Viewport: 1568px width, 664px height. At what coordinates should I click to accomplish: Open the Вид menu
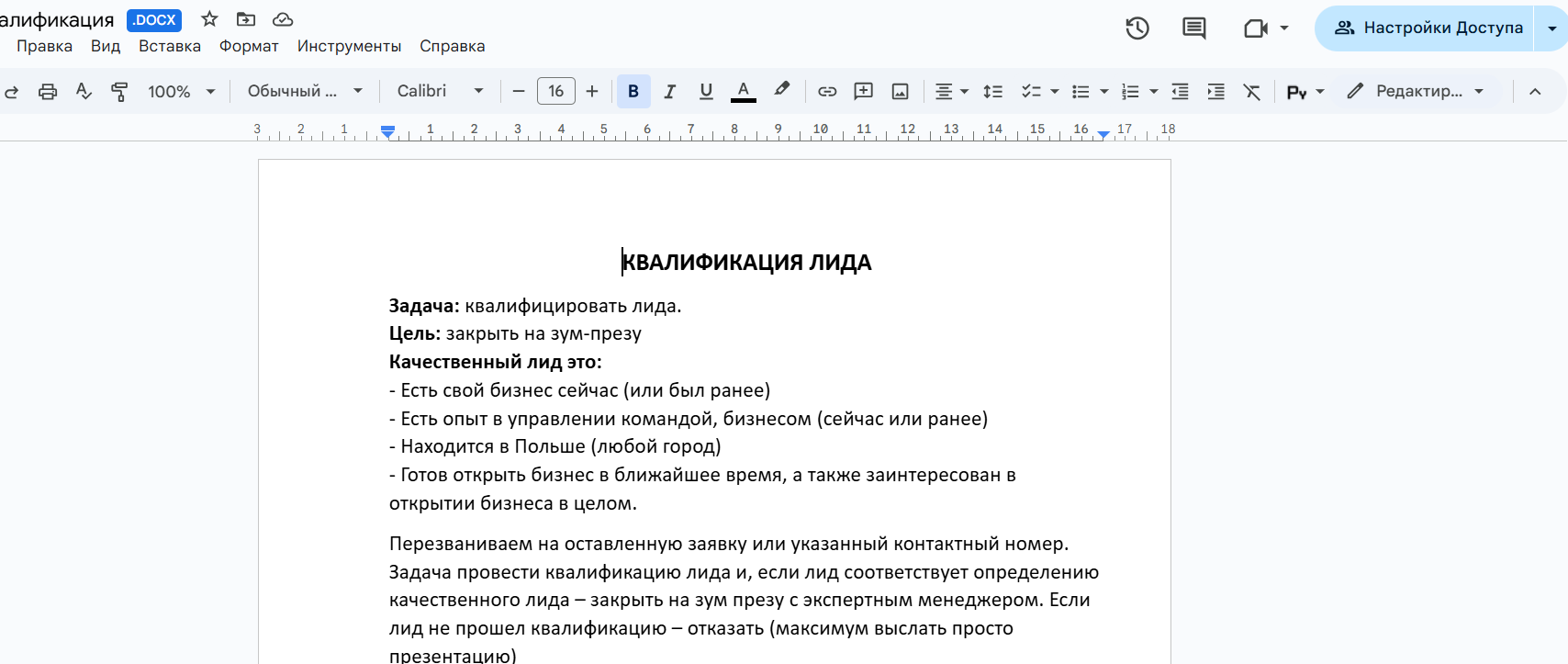(x=106, y=46)
